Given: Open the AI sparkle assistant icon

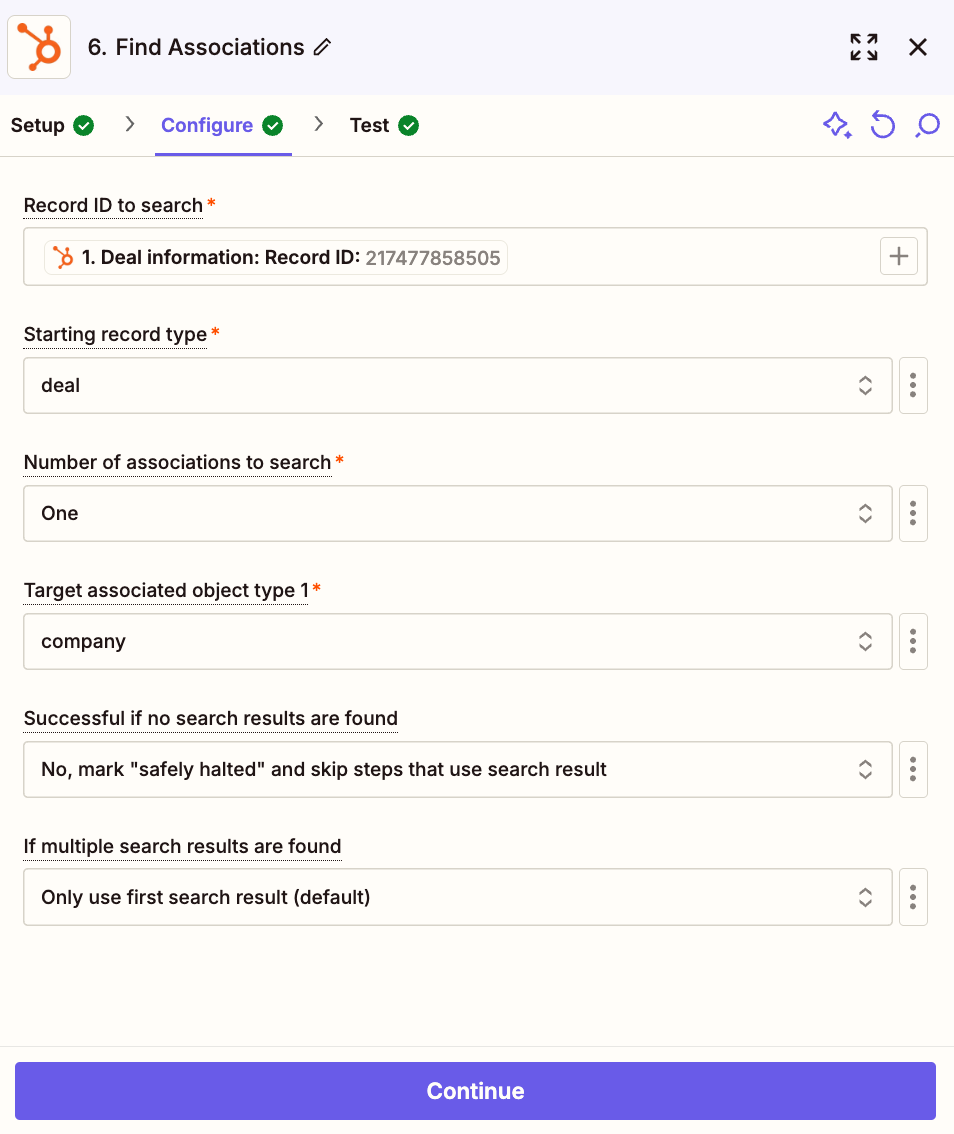Looking at the screenshot, I should pyautogui.click(x=837, y=125).
